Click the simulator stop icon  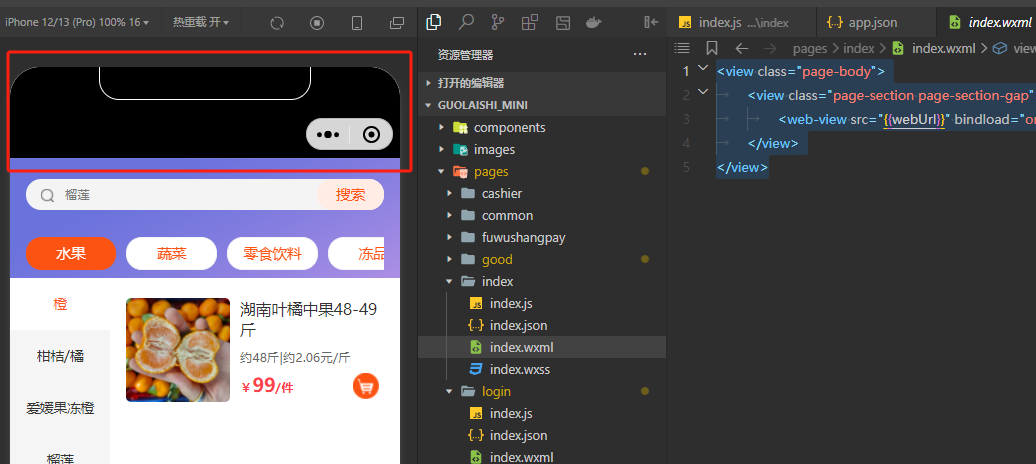pyautogui.click(x=317, y=23)
